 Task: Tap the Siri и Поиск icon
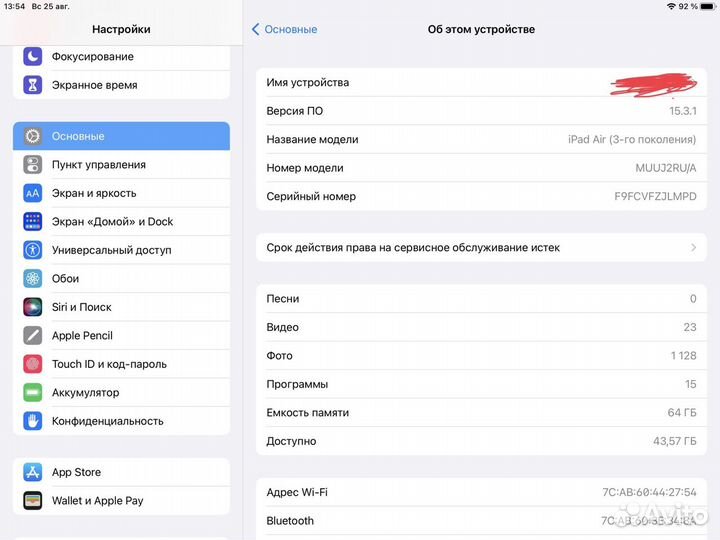click(x=33, y=307)
